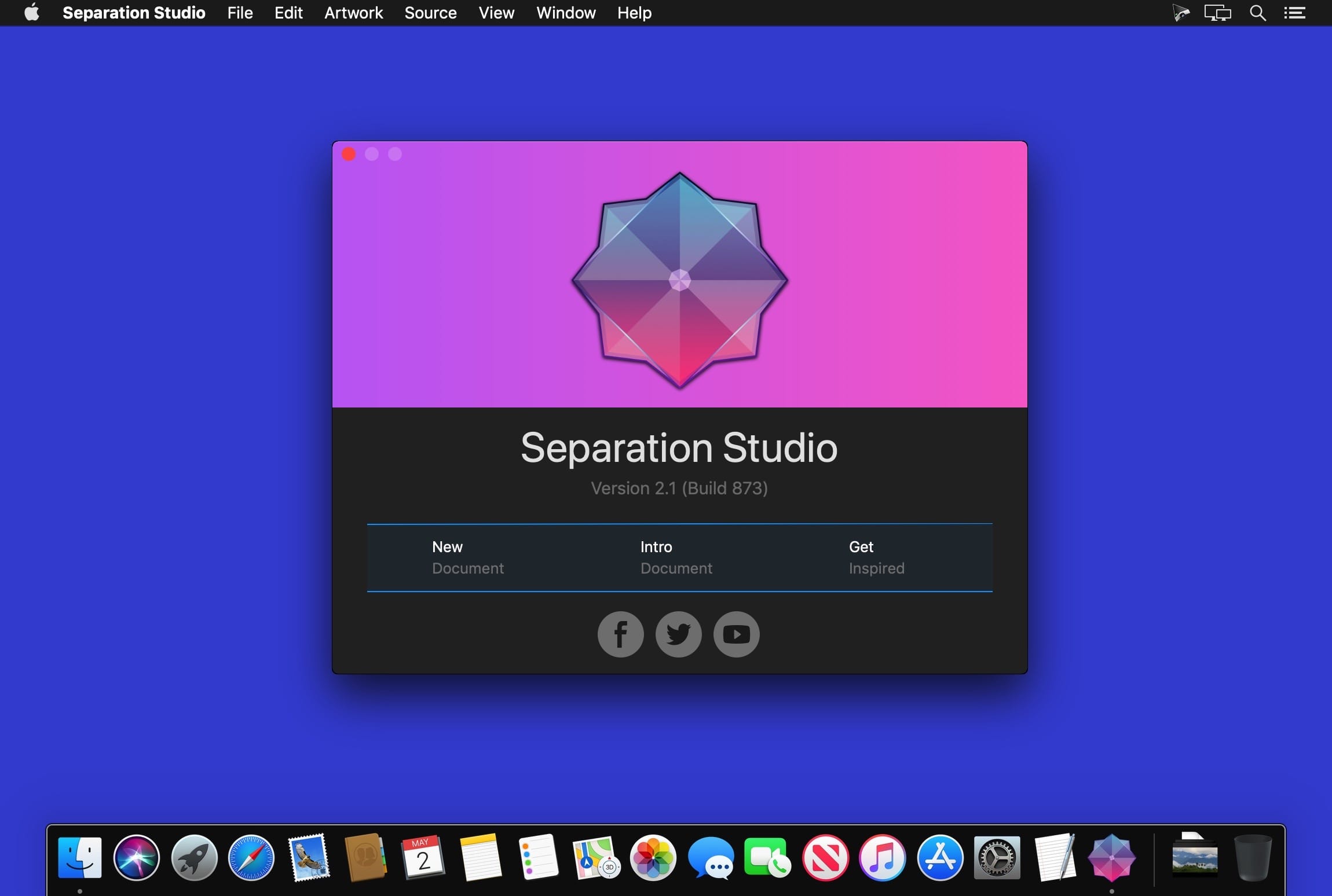Open the Intro Document
Viewport: 1332px width, 896px height.
pos(676,557)
